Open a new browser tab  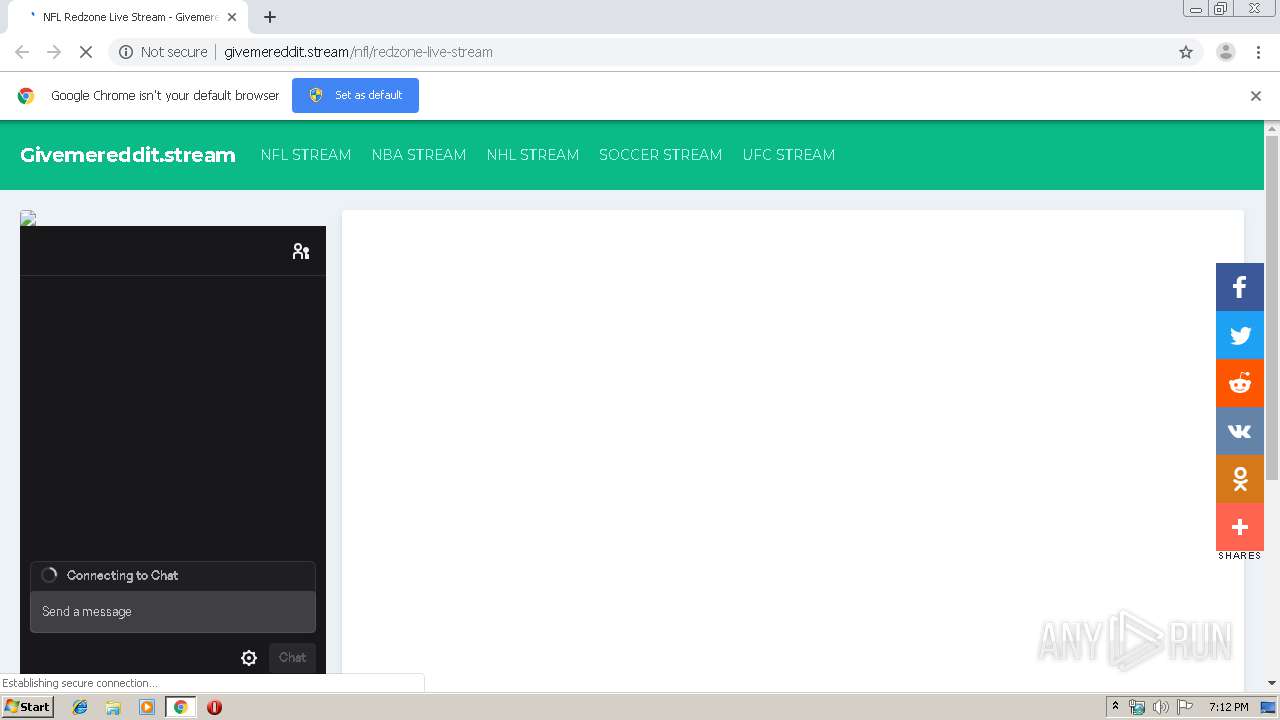pos(270,17)
